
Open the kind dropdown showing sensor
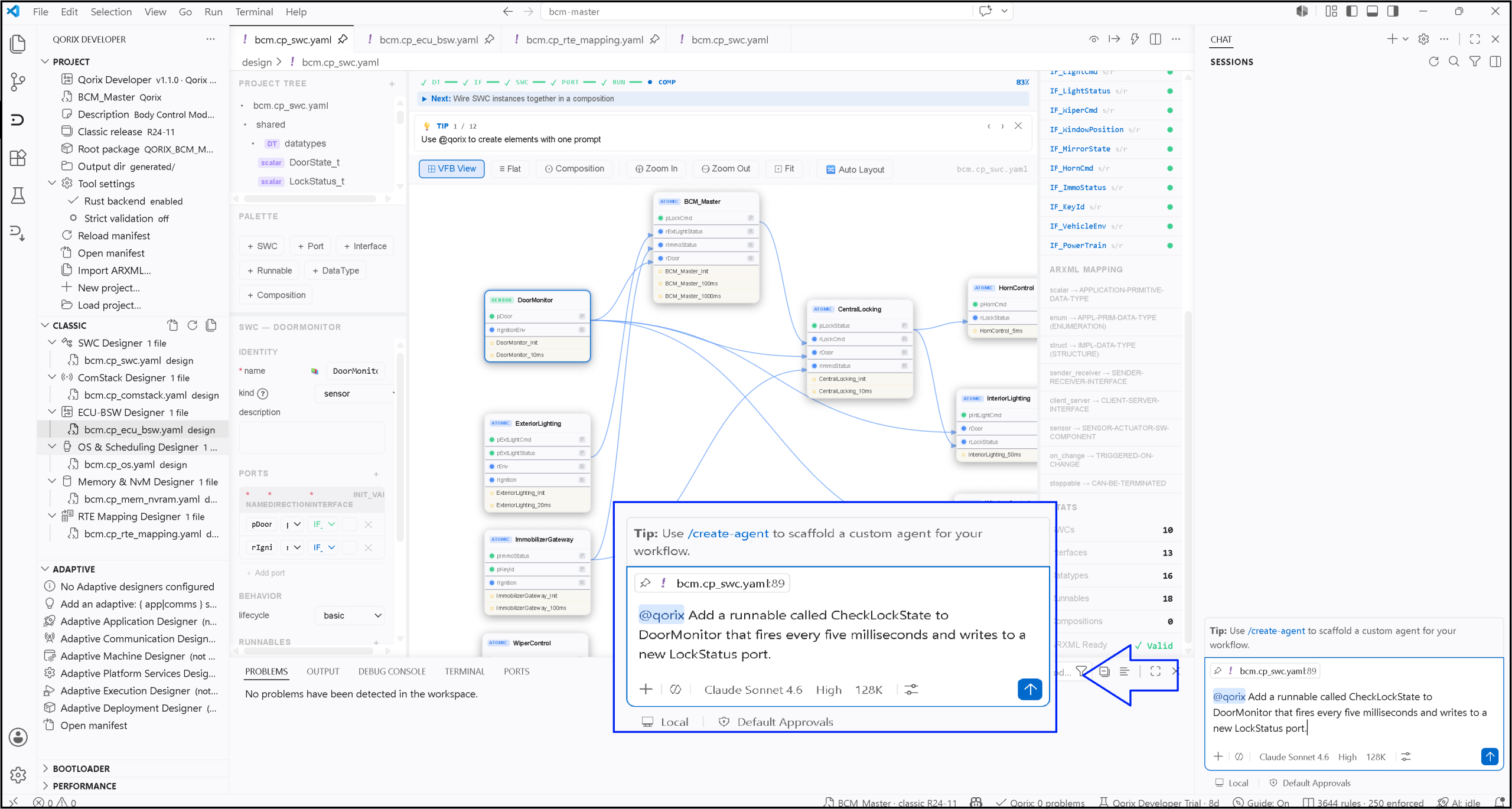356,394
